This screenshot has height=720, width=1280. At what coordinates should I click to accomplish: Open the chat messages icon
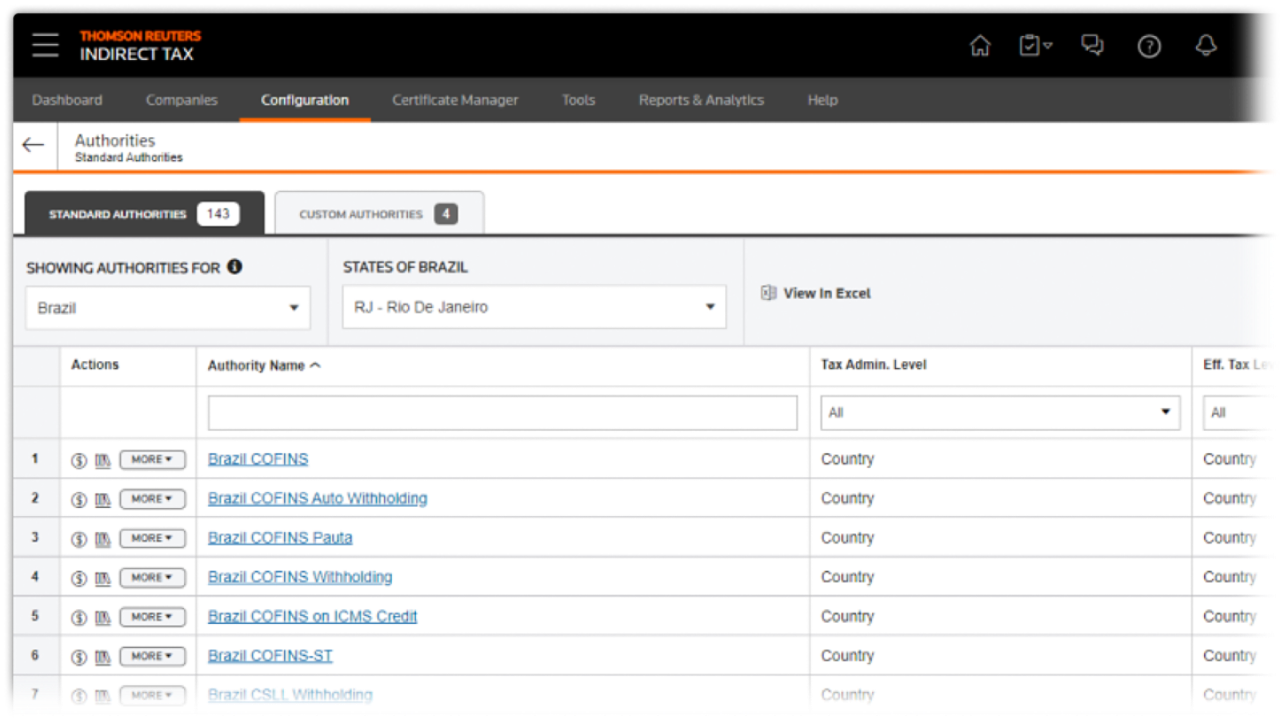tap(1093, 46)
